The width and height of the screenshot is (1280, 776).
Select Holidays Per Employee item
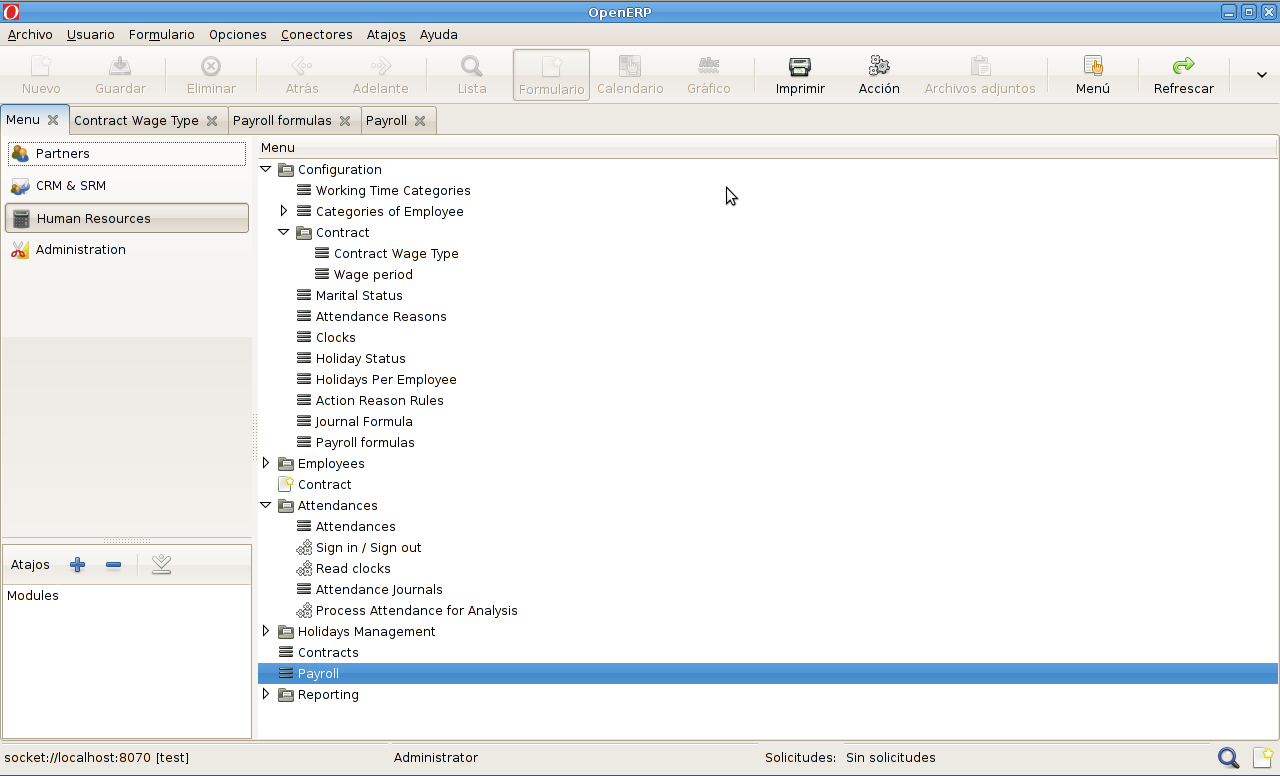(386, 380)
